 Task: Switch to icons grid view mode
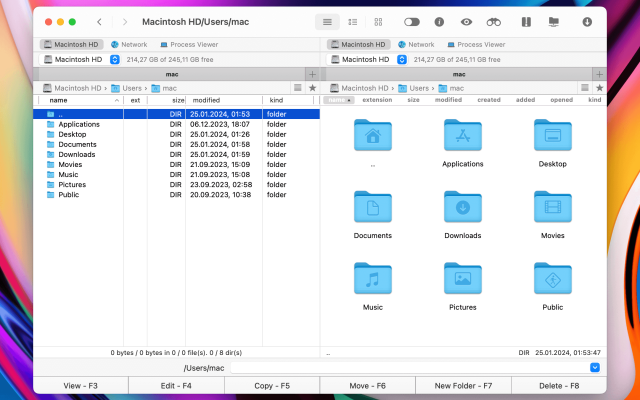378,21
